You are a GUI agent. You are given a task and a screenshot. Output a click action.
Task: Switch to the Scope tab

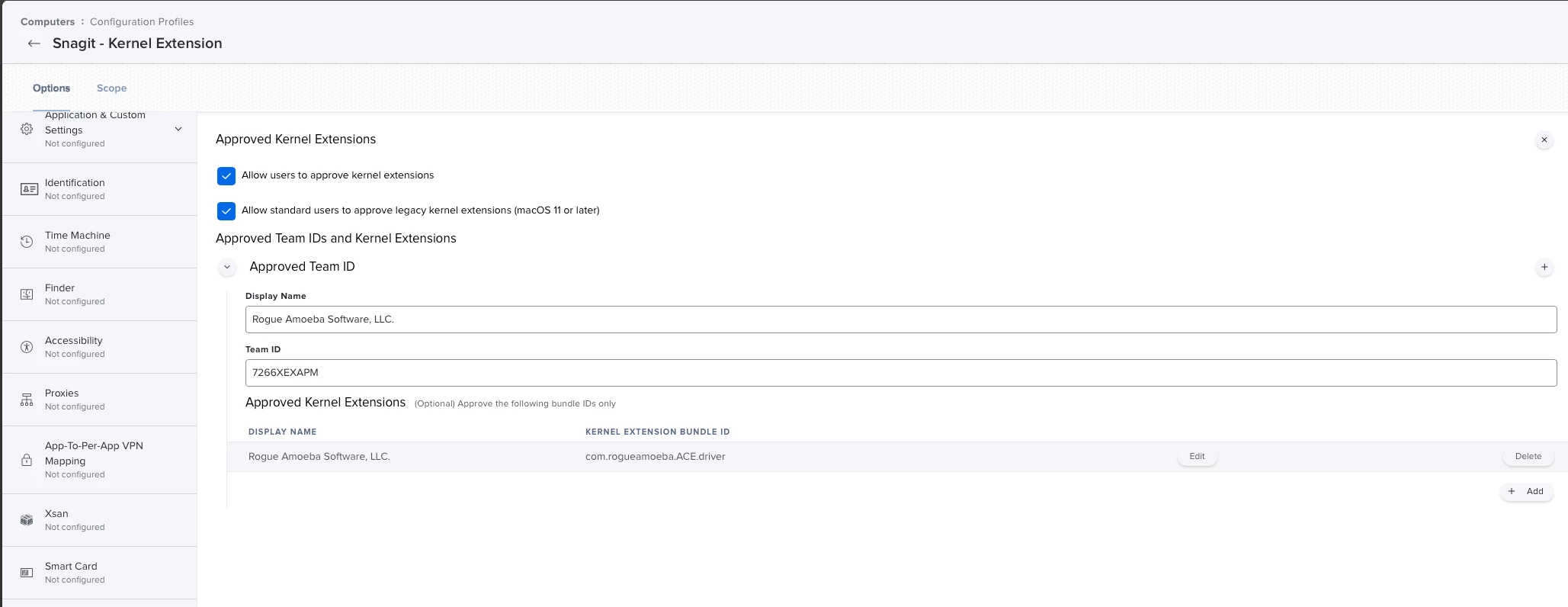pyautogui.click(x=111, y=88)
